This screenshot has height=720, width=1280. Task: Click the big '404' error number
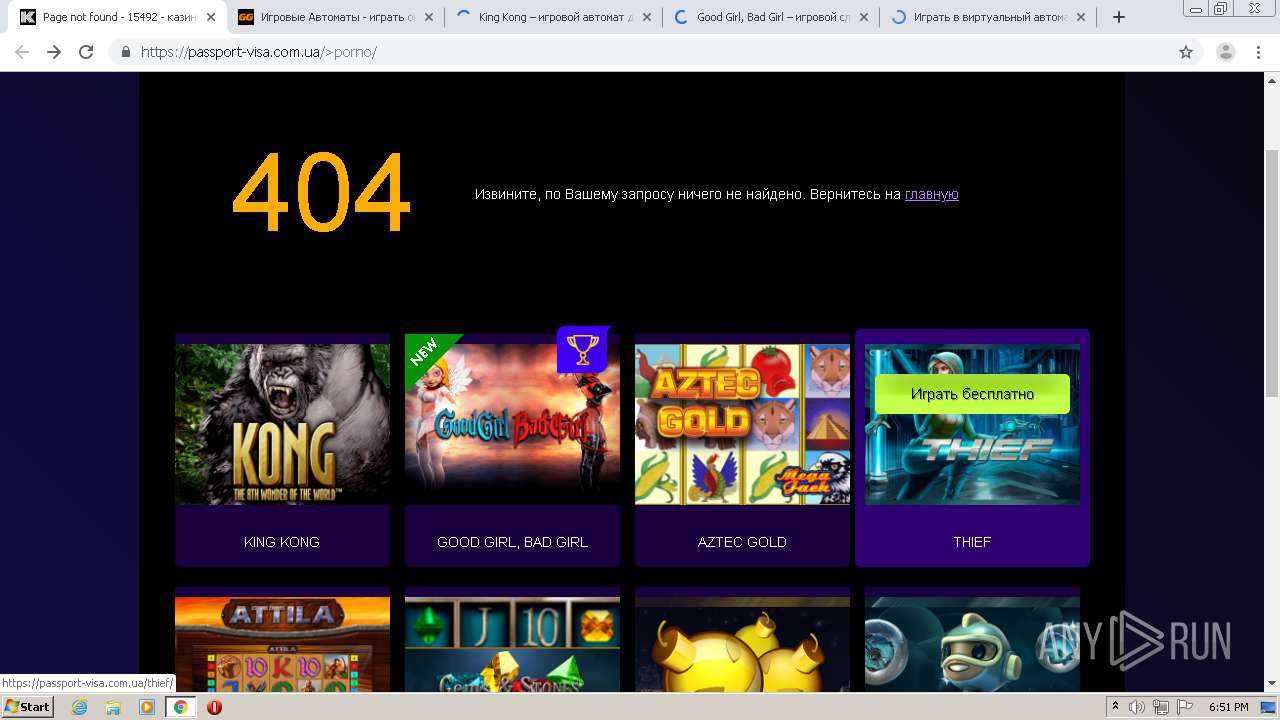[321, 192]
